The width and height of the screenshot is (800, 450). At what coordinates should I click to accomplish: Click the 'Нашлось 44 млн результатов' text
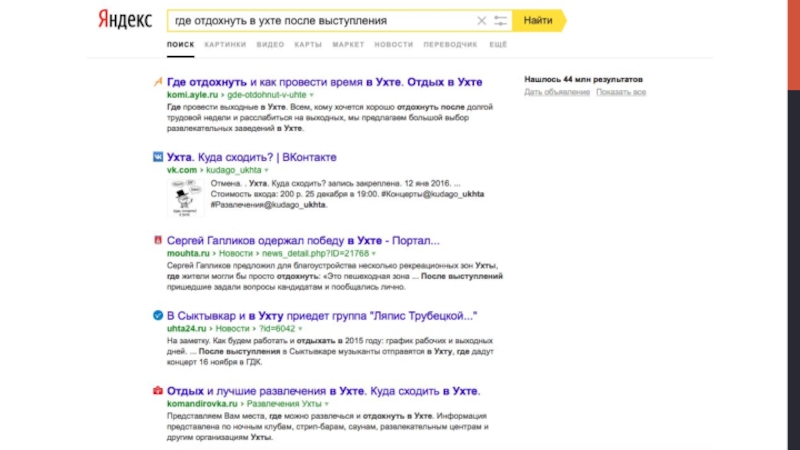coord(583,80)
